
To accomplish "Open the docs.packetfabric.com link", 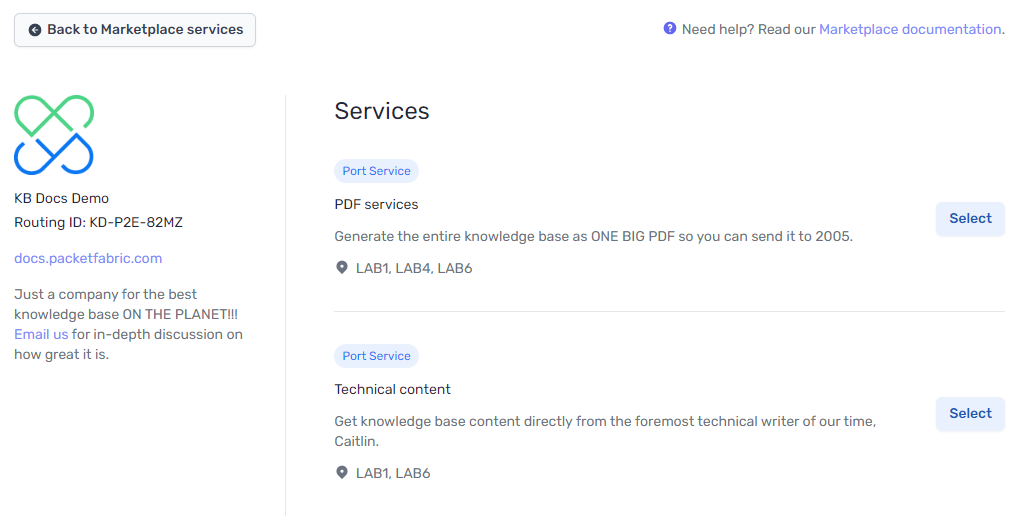I will click(x=88, y=258).
